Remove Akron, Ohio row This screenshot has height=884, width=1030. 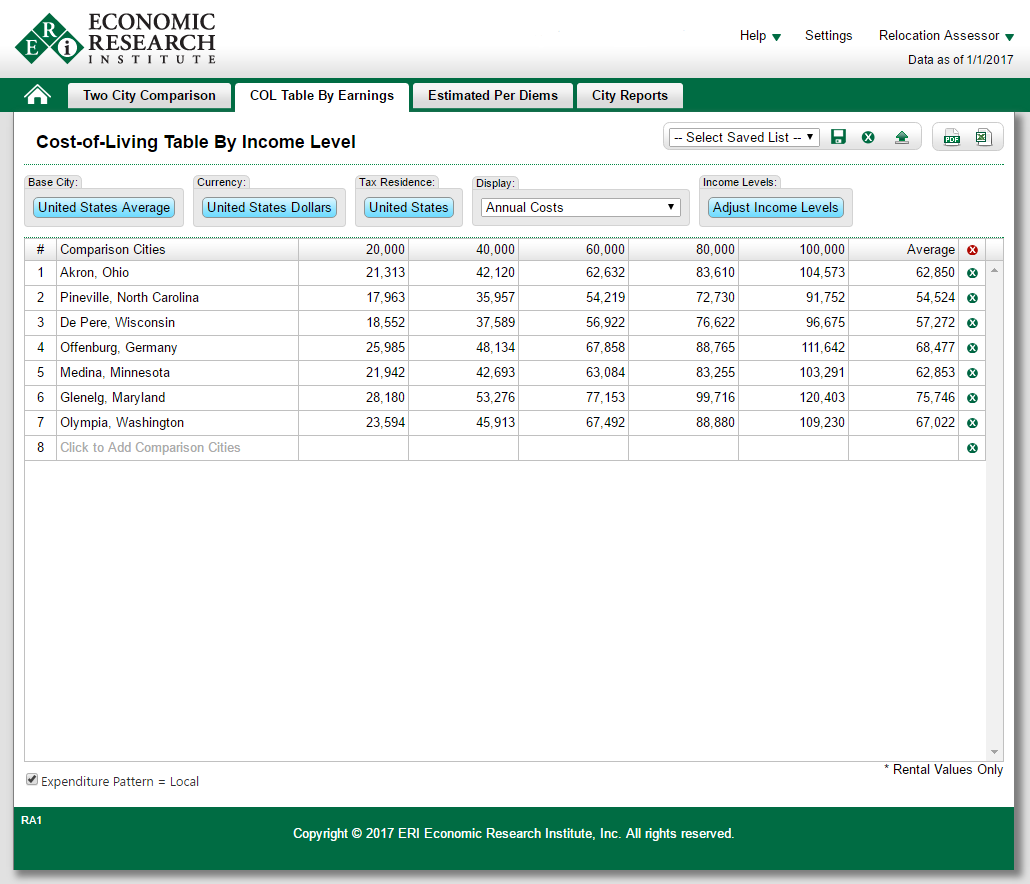972,273
